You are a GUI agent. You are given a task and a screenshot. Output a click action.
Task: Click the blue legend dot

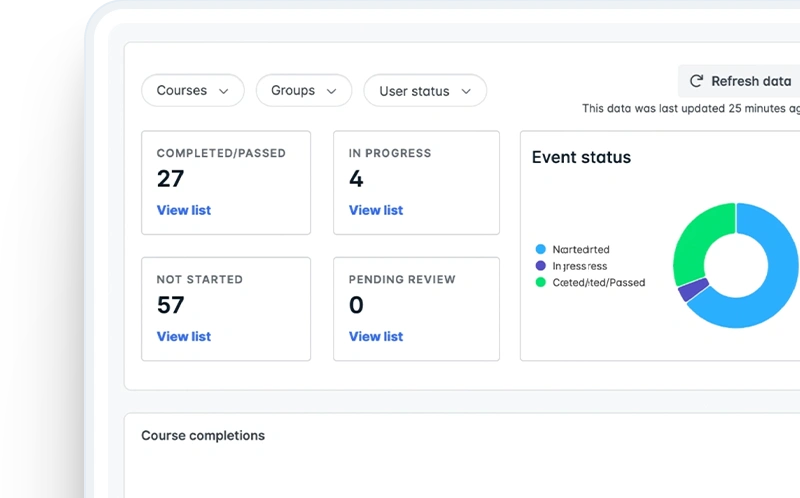point(541,249)
